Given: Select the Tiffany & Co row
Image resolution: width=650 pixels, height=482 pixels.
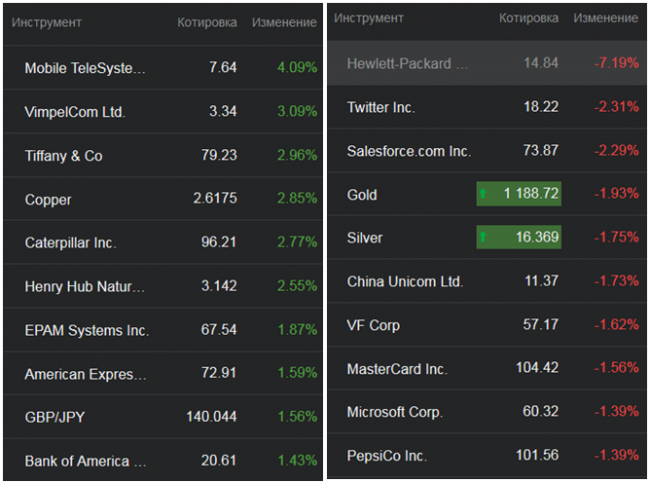Looking at the screenshot, I should click(64, 156).
